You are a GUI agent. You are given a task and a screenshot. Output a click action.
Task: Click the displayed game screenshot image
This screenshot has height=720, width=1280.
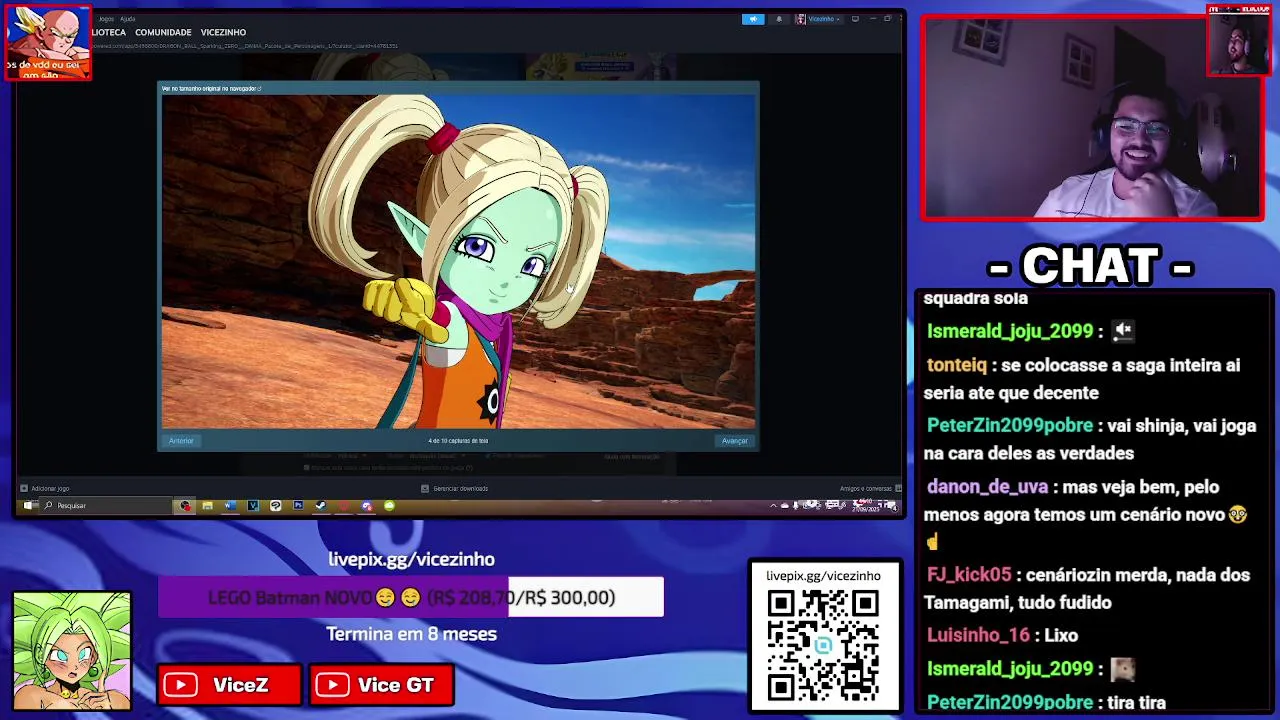[459, 262]
